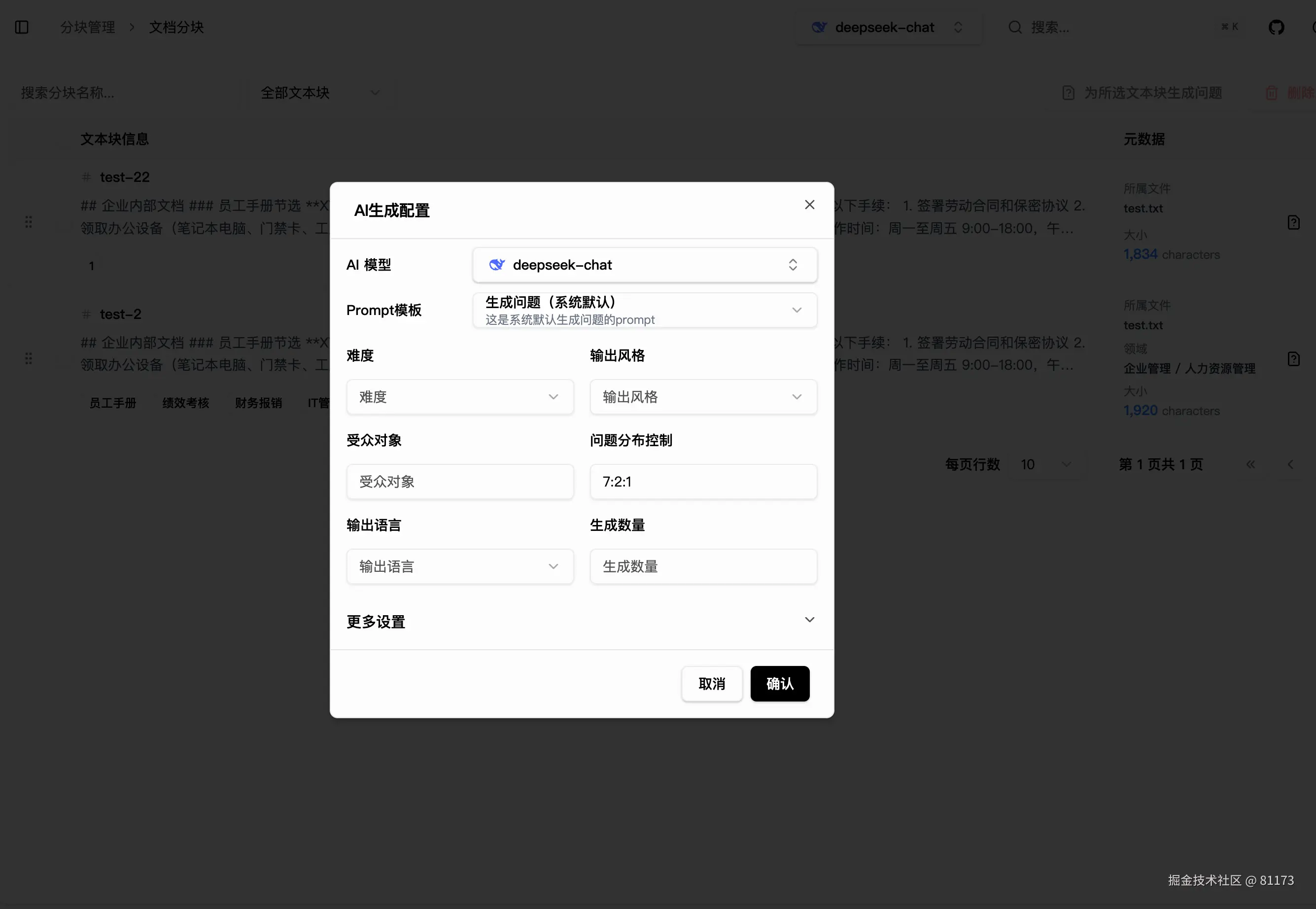Click the 受众对象 input field
Screen dimensions: 1316x909
point(459,481)
